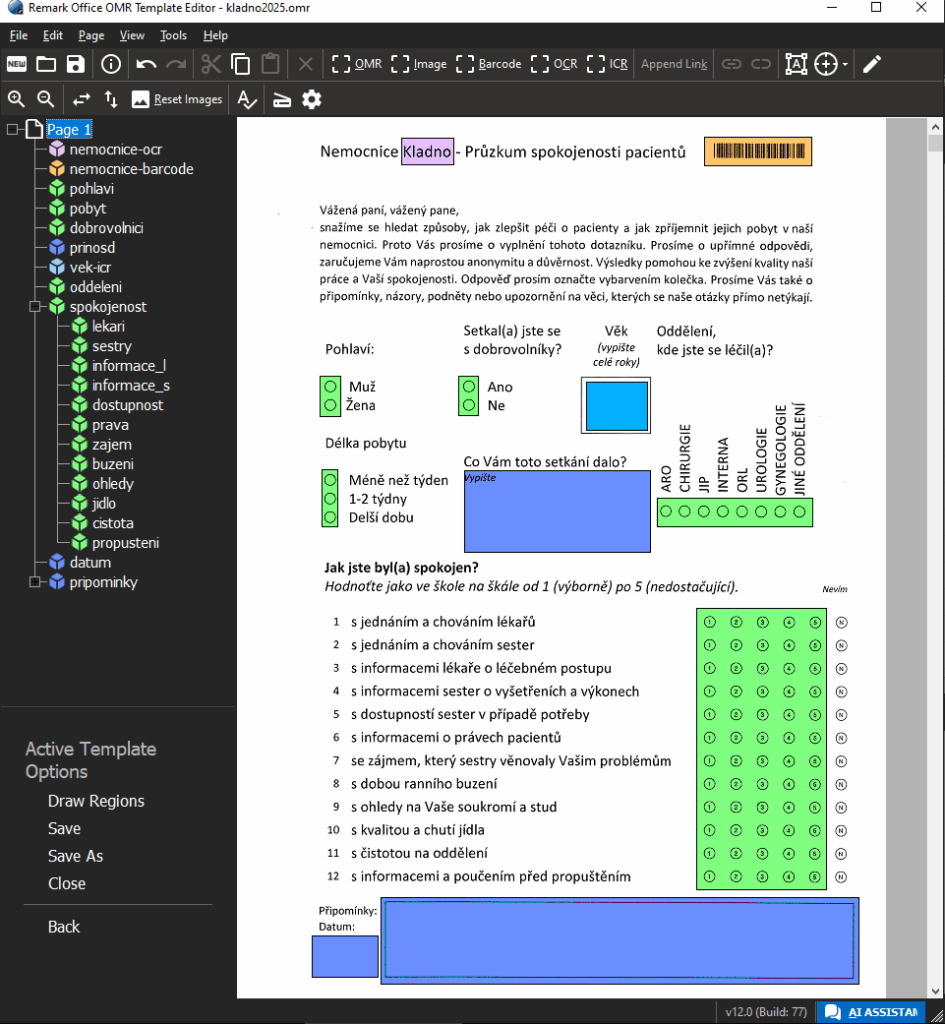Undo the last action
Screen dimensions: 945x1024
click(146, 64)
